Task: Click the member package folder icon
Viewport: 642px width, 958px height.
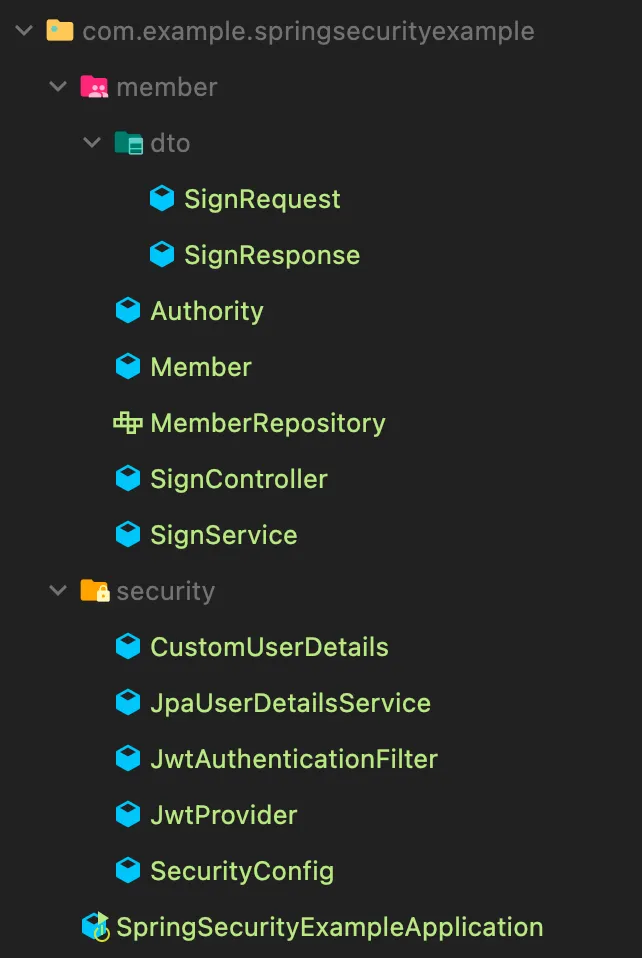Action: coord(94,87)
